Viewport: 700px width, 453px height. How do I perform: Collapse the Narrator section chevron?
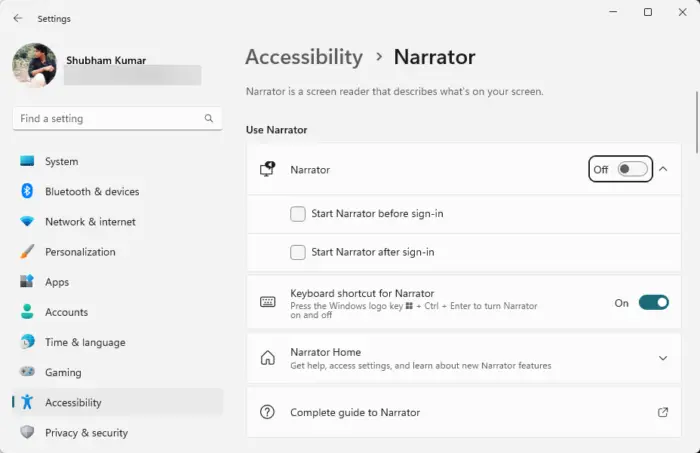click(663, 169)
